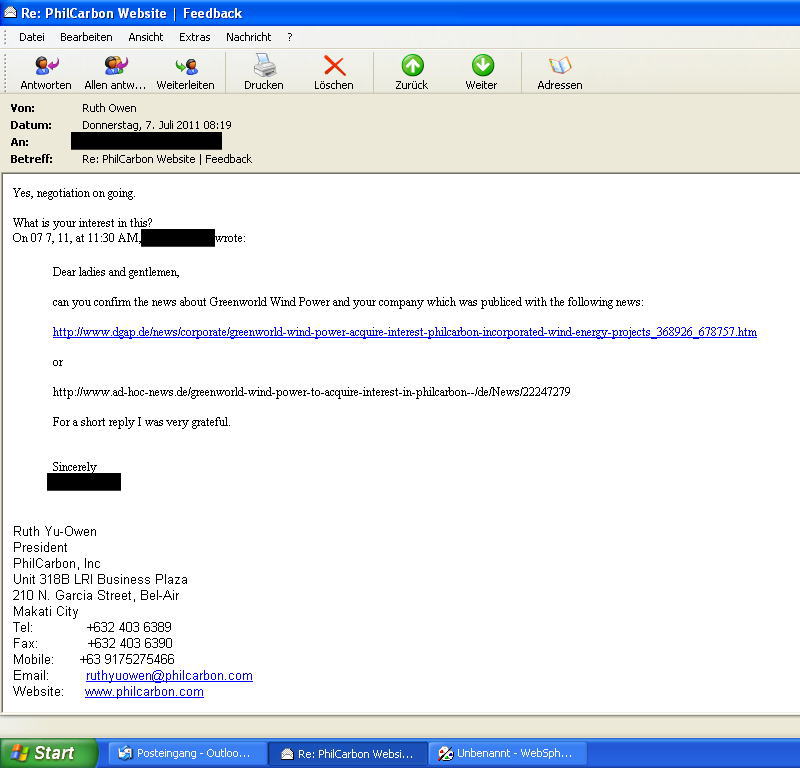Open the Ansicht menu
Image resolution: width=800 pixels, height=768 pixels.
[146, 37]
